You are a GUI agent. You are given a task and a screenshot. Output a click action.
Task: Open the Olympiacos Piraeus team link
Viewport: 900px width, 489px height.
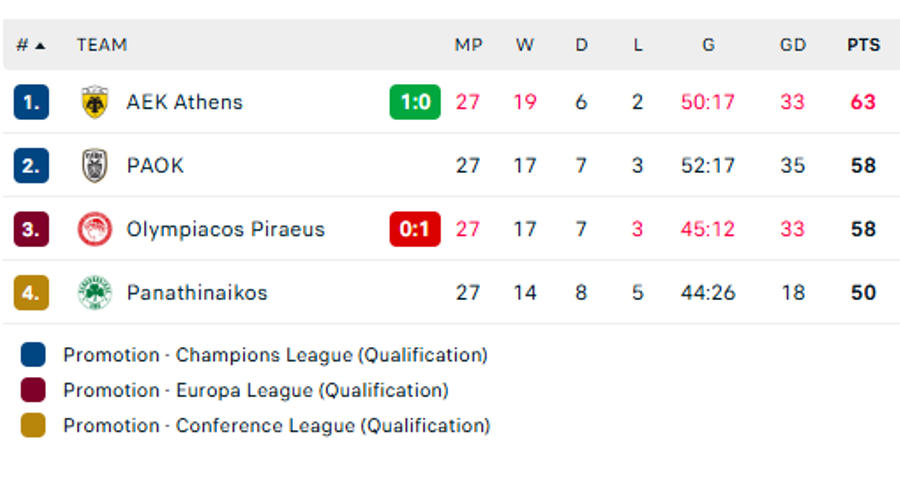click(x=225, y=229)
